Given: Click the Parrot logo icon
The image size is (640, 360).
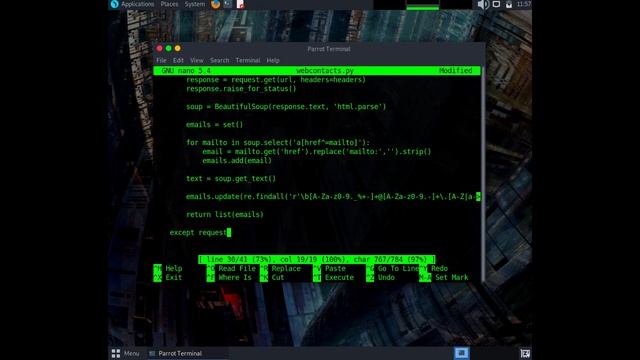Looking at the screenshot, I should (x=114, y=4).
